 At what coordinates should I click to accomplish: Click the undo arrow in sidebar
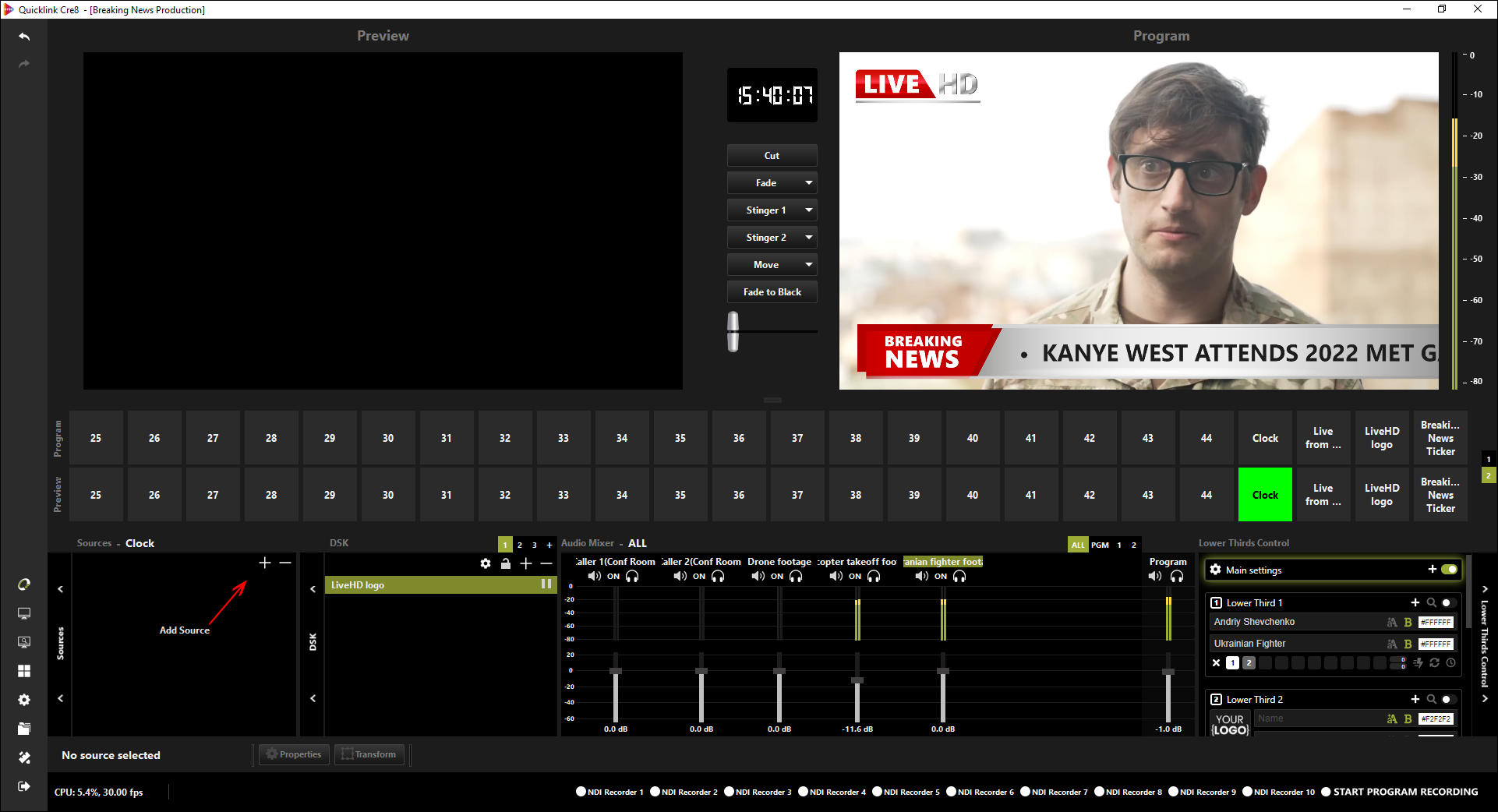pos(24,37)
